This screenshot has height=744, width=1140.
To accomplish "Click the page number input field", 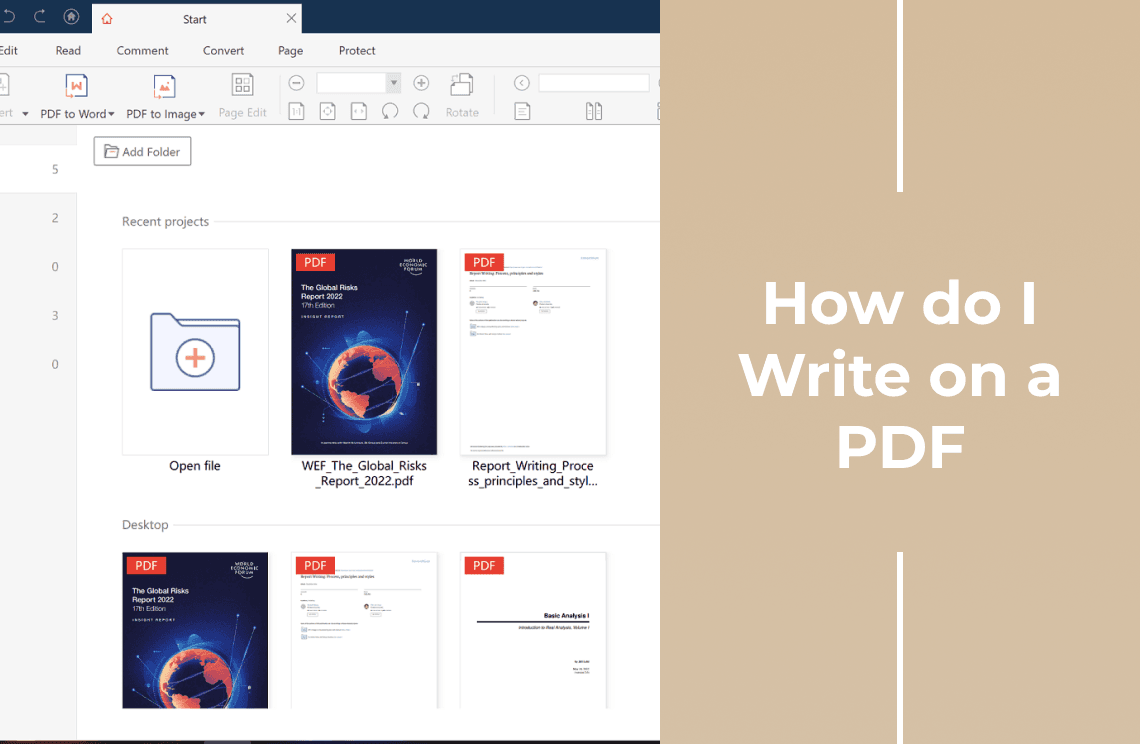I will (x=594, y=83).
